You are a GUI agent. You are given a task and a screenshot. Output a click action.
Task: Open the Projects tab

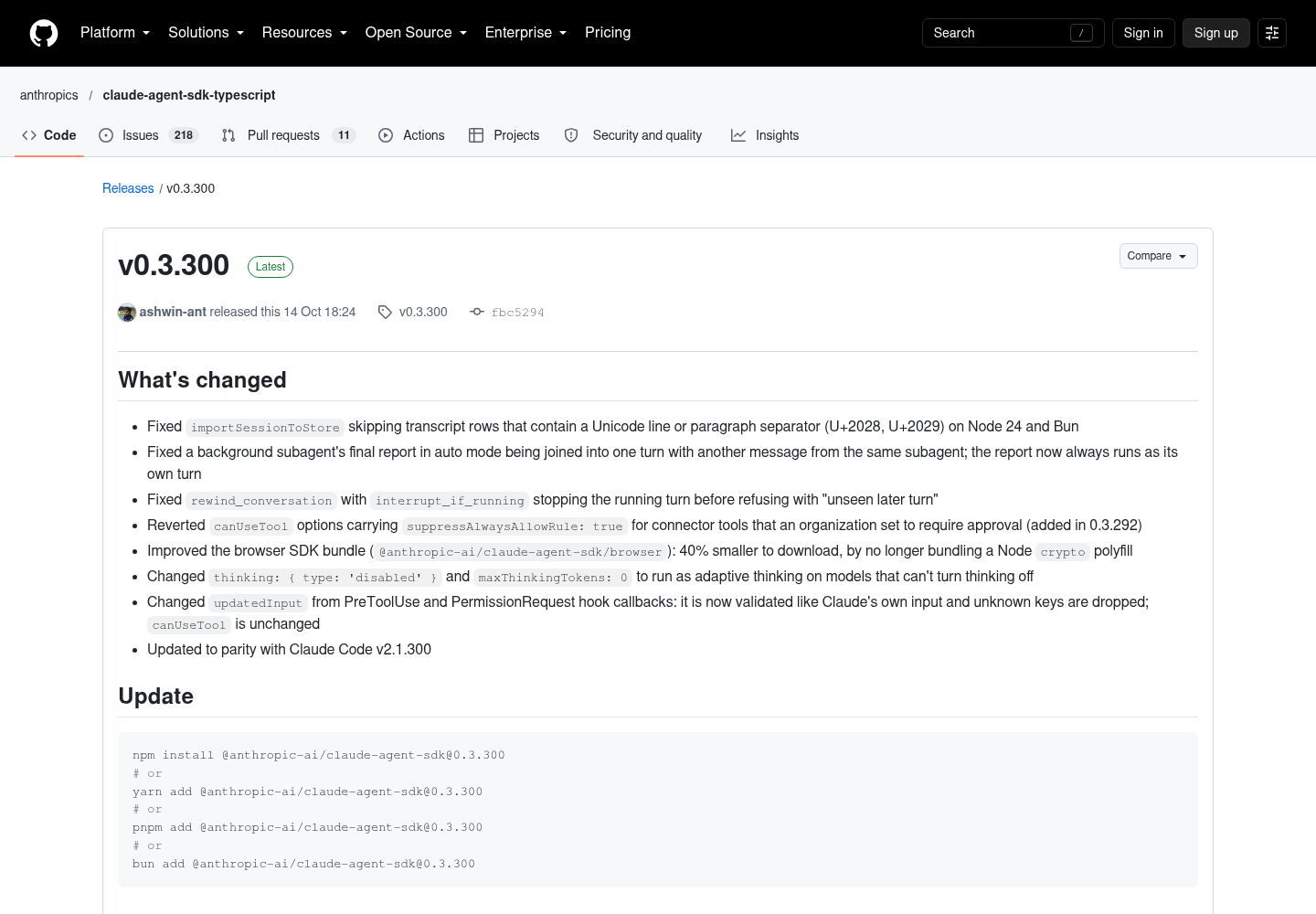coord(504,135)
